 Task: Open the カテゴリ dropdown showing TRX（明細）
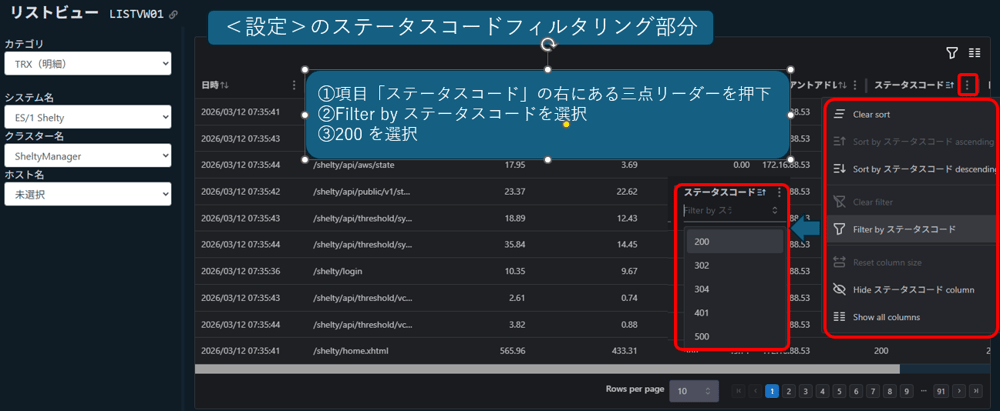87,64
